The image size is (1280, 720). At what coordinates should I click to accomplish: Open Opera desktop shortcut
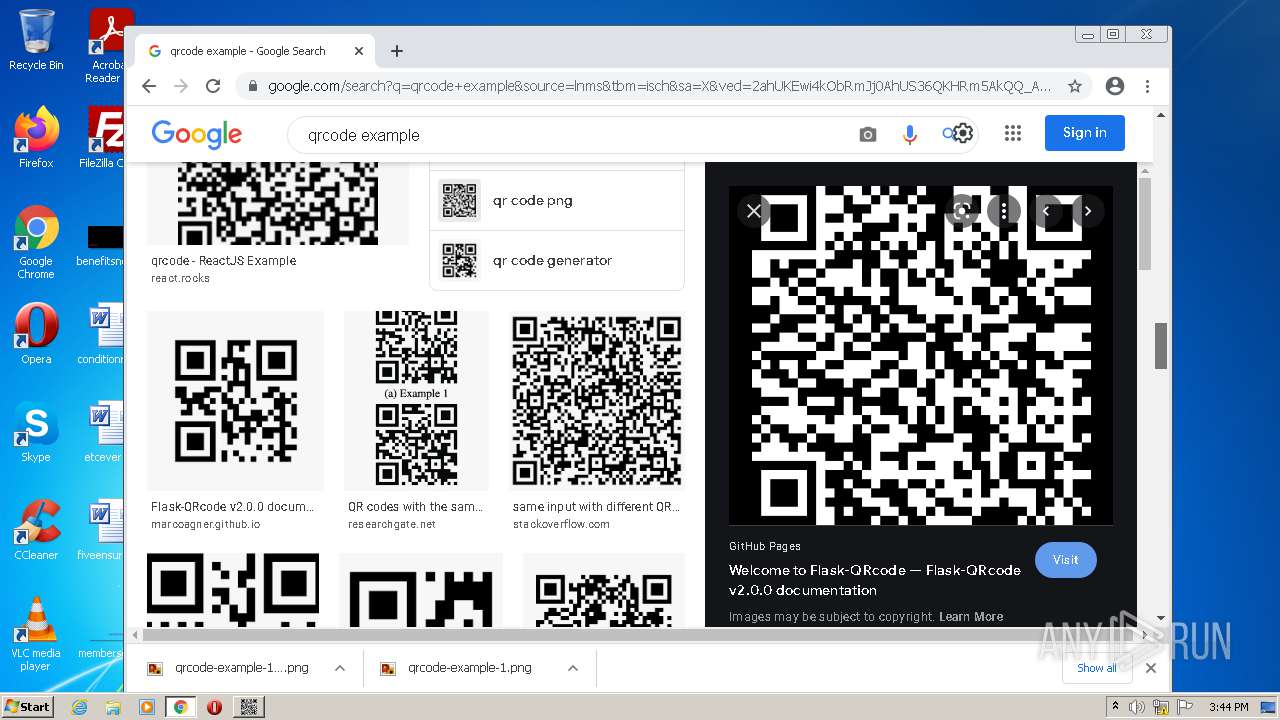coord(36,334)
